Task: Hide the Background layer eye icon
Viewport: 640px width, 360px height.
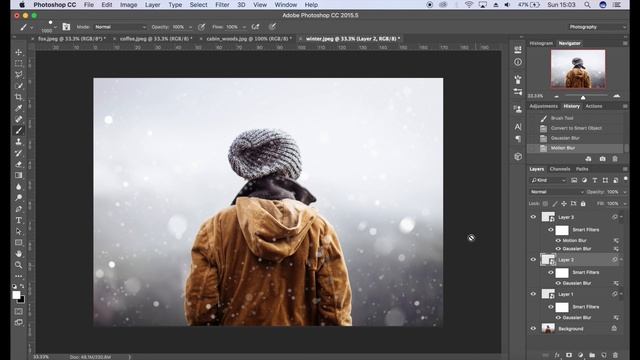Action: point(533,329)
